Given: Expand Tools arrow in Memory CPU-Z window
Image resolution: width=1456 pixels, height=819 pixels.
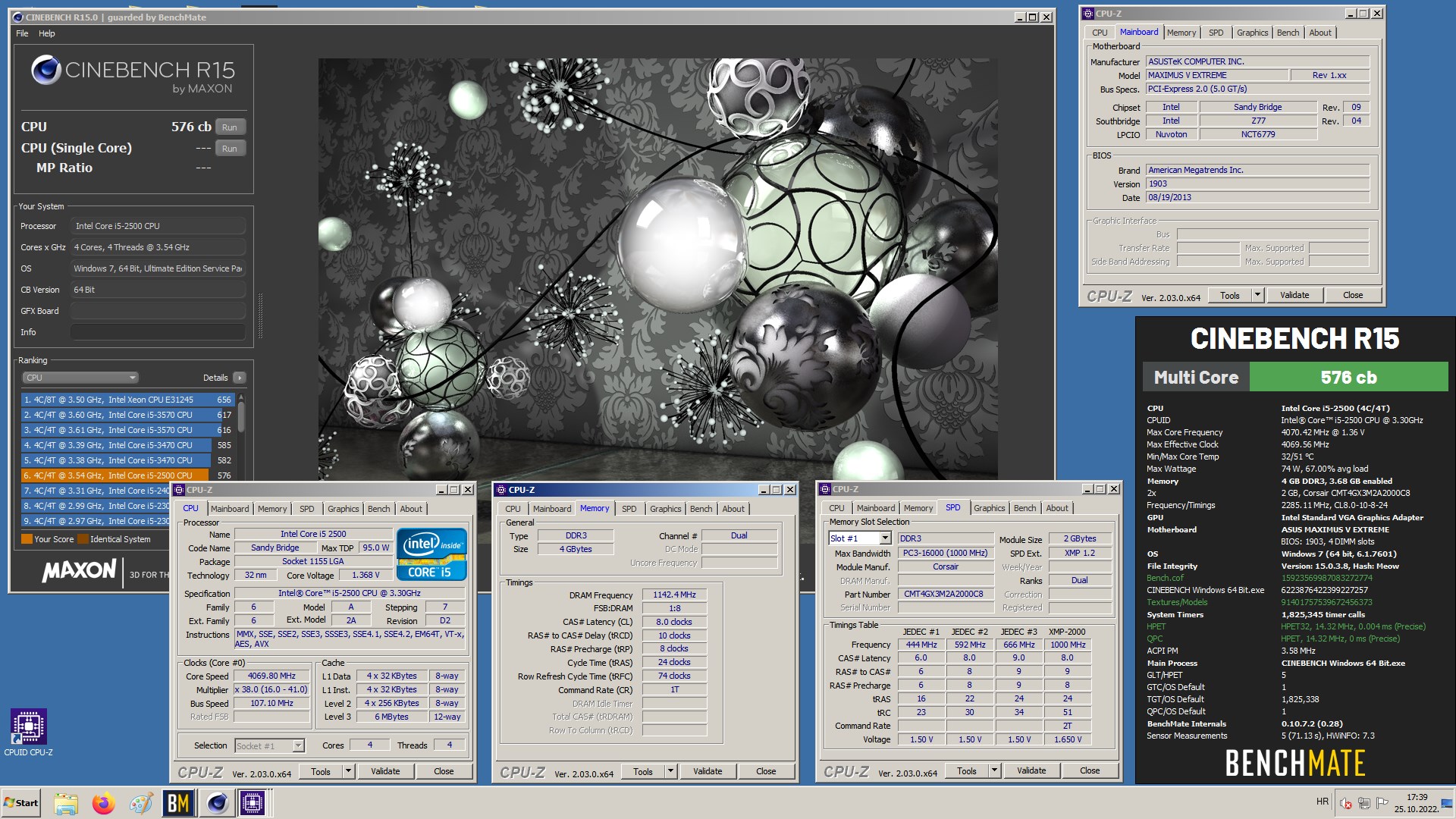Looking at the screenshot, I should click(670, 771).
